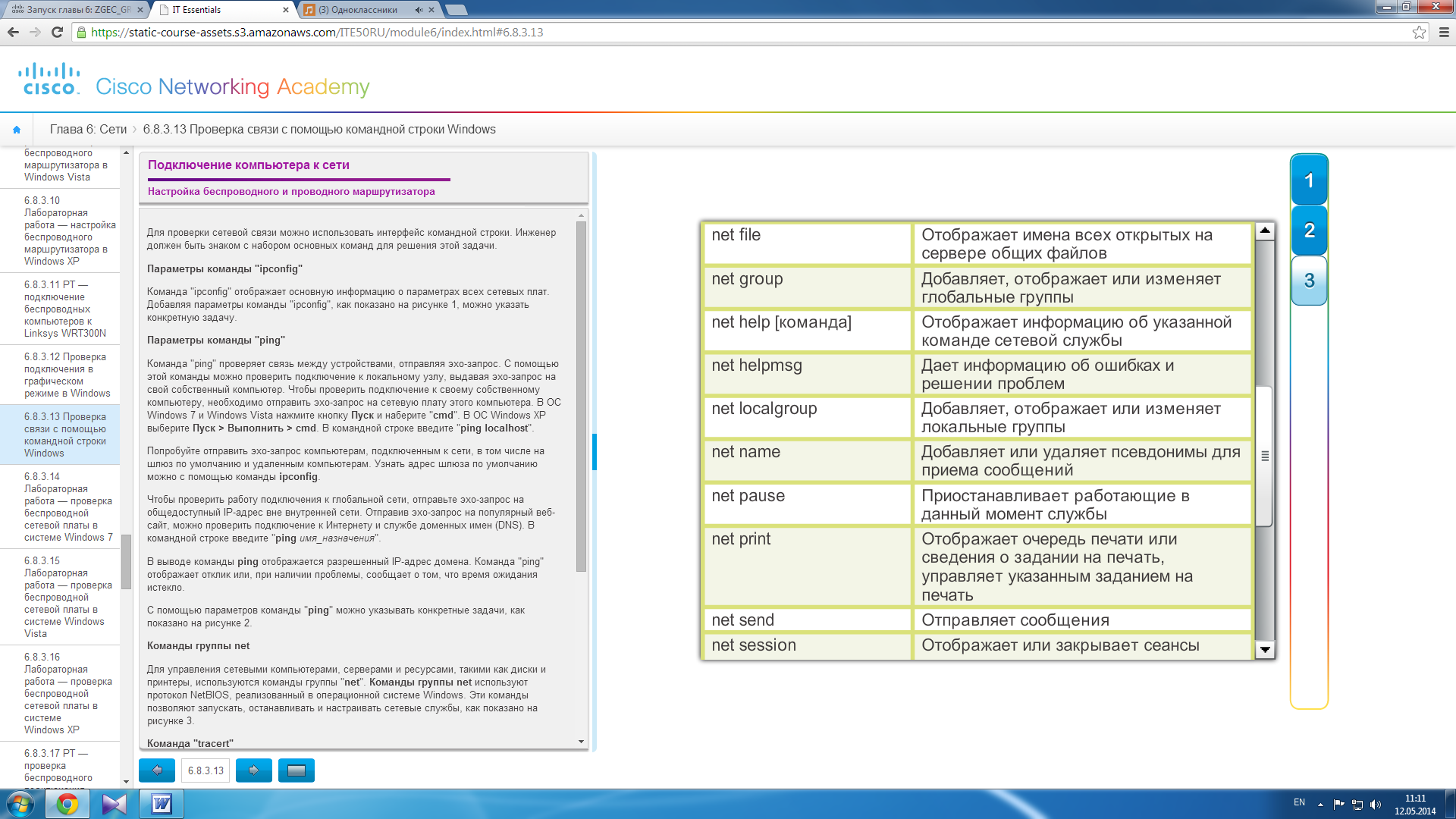
Task: Toggle the full screen media button
Action: tap(297, 770)
